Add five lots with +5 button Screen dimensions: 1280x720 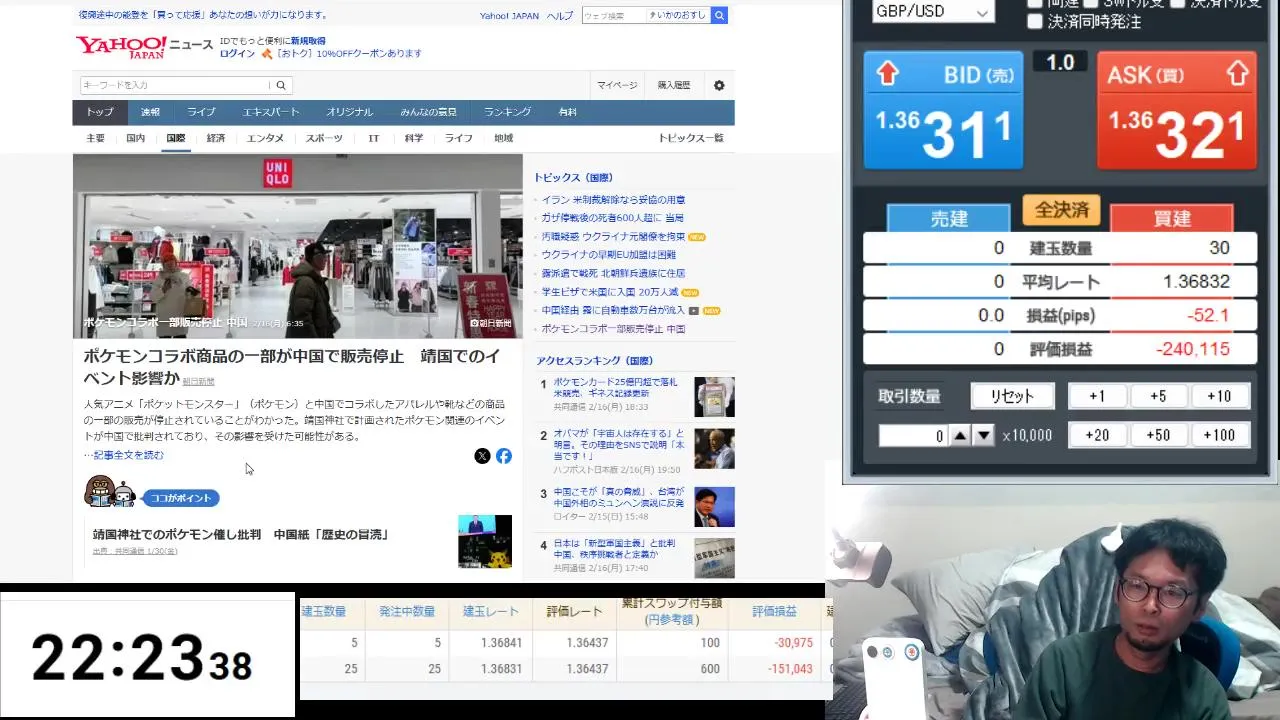(x=1158, y=396)
